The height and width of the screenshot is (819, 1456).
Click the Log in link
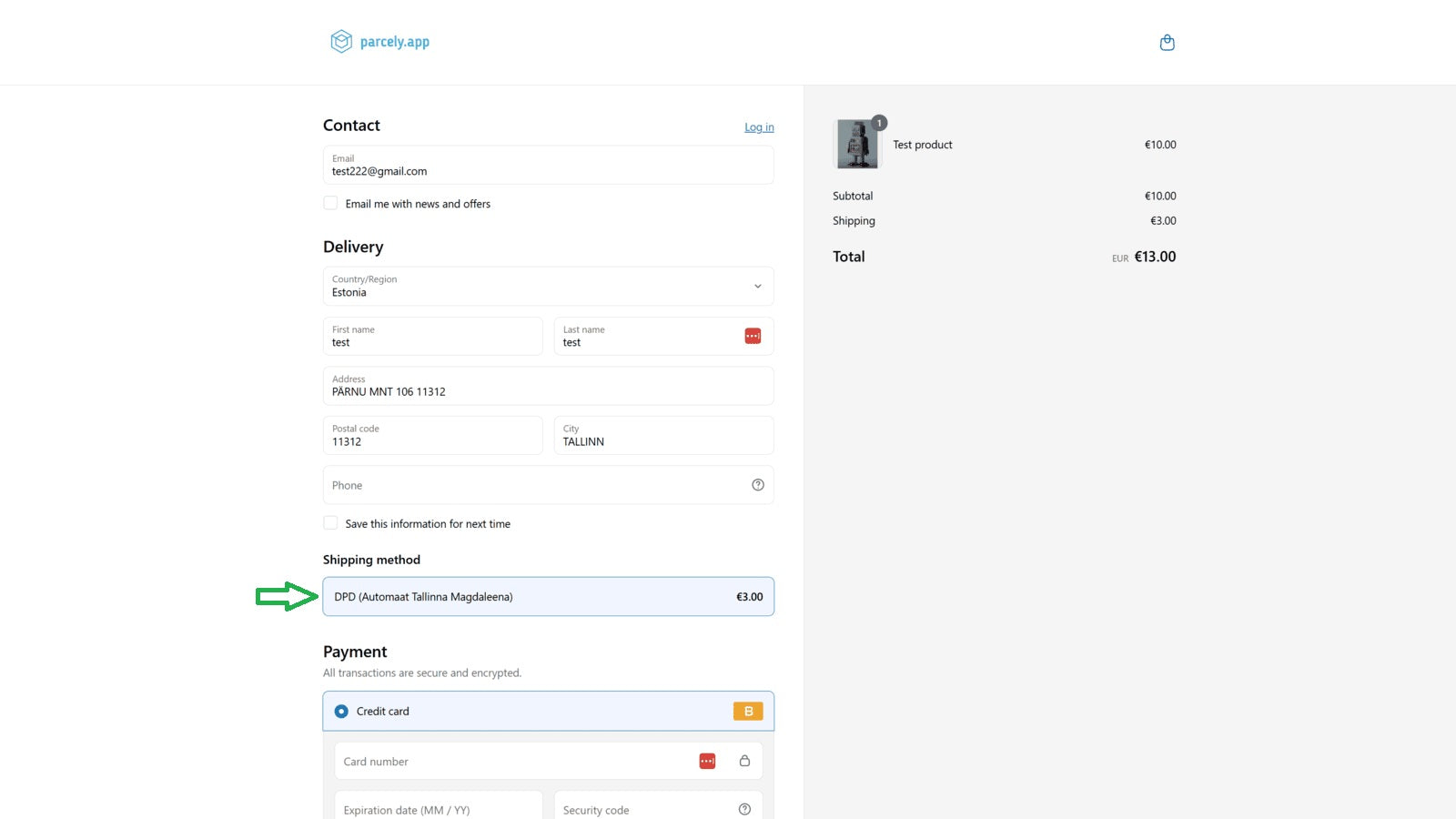point(759,127)
